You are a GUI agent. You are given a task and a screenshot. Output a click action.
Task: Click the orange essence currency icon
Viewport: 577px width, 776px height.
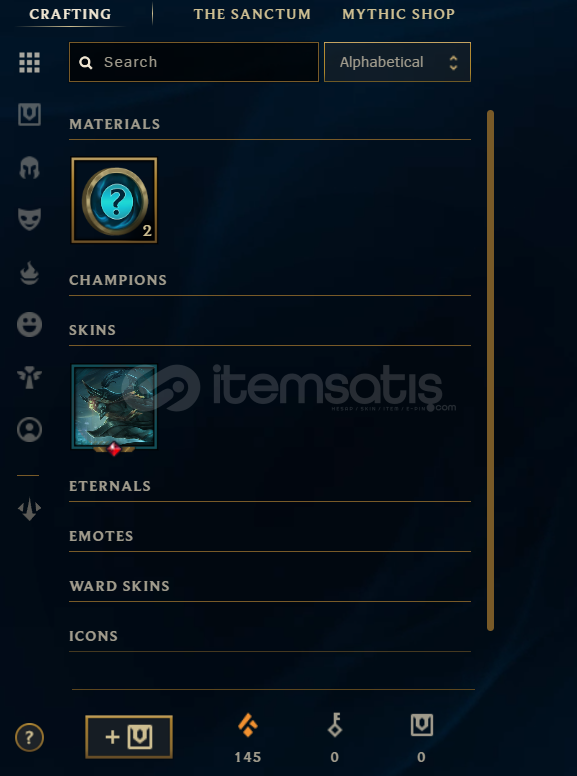(248, 726)
